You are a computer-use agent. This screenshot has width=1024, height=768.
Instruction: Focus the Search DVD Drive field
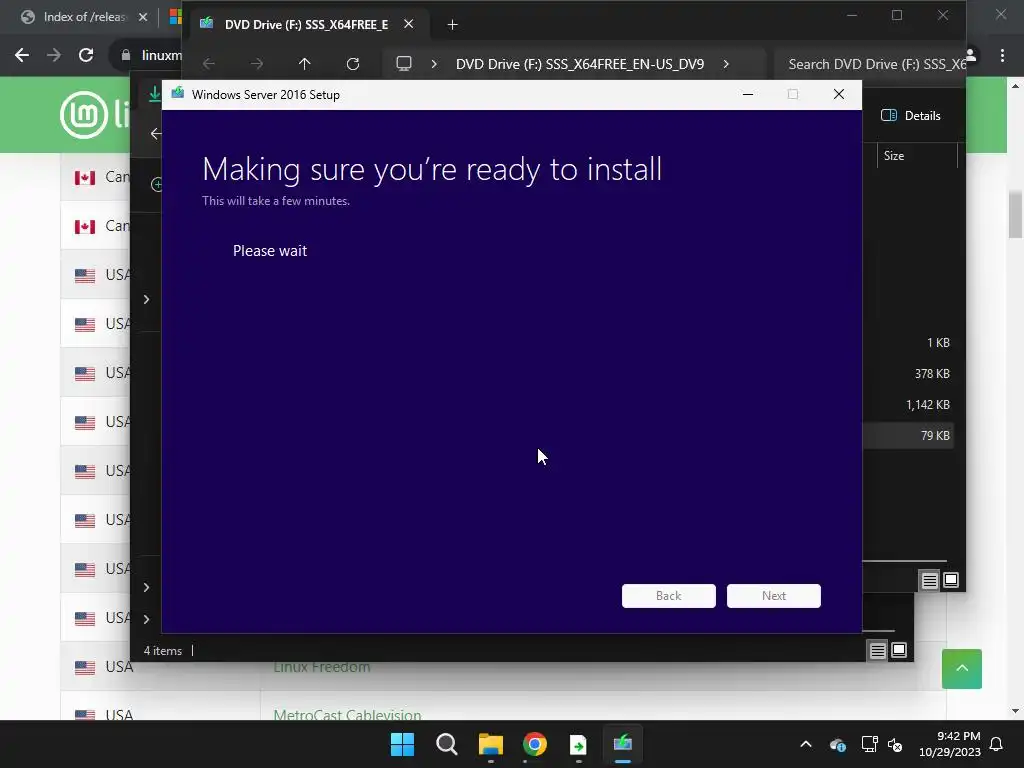(x=869, y=64)
